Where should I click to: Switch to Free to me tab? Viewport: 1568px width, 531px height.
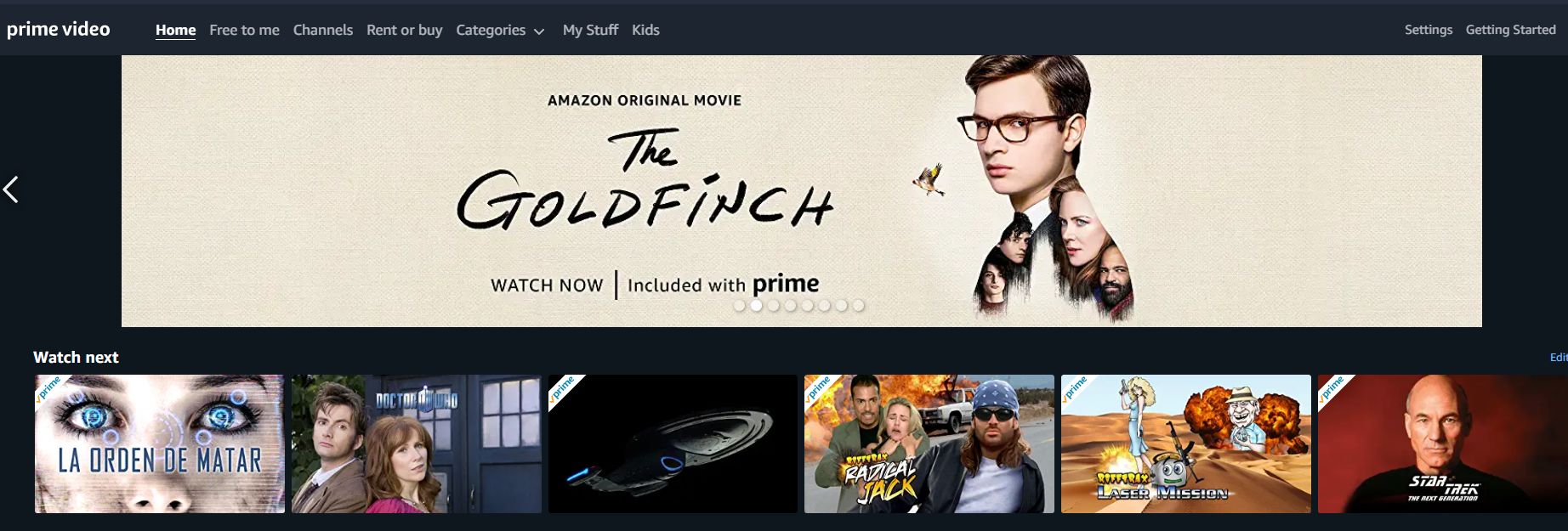(244, 30)
